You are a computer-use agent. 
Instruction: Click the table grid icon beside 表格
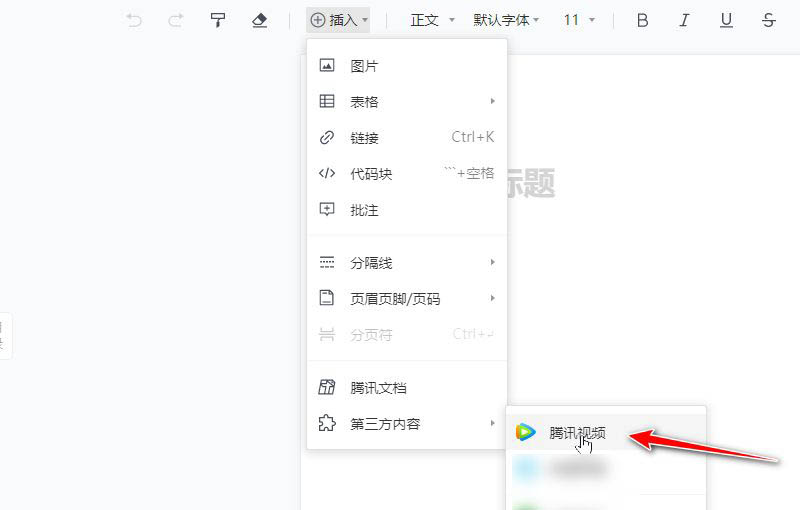[x=327, y=101]
